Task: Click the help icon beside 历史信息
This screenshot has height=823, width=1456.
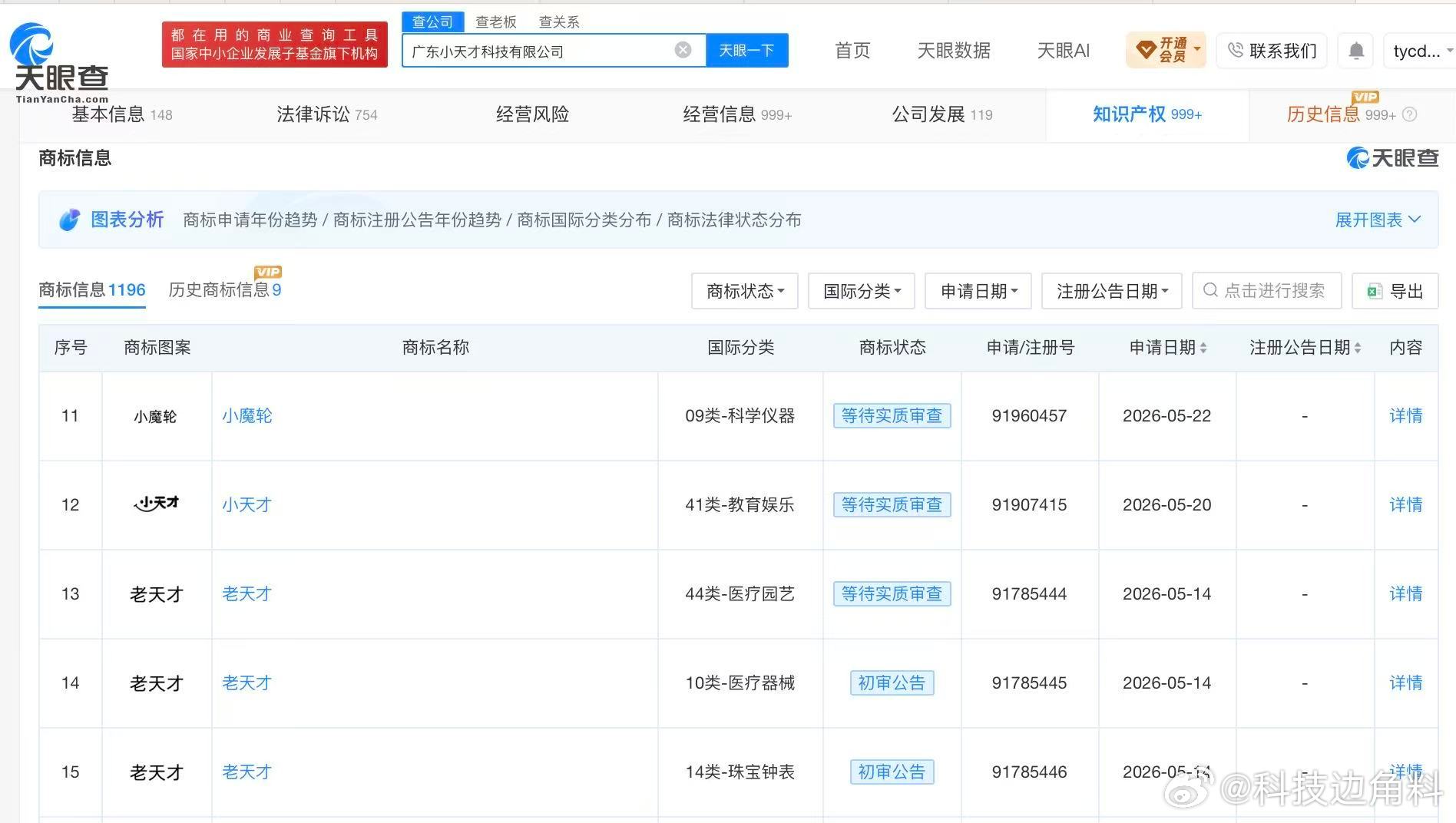Action: 1409,114
